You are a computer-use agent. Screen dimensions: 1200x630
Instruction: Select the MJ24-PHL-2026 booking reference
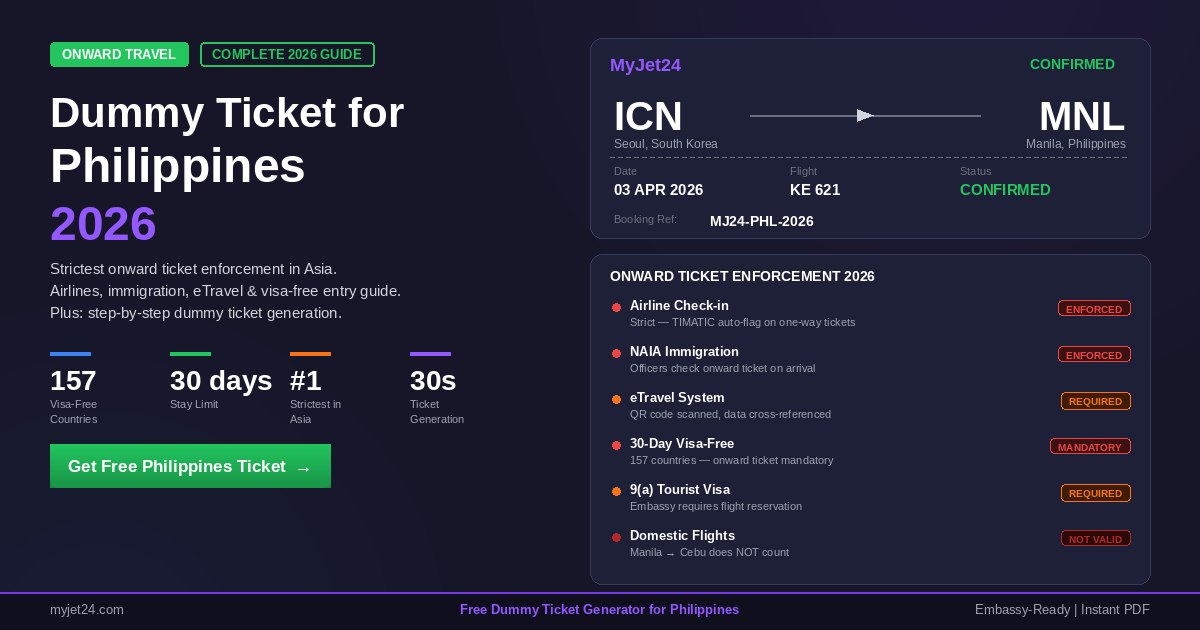click(762, 221)
